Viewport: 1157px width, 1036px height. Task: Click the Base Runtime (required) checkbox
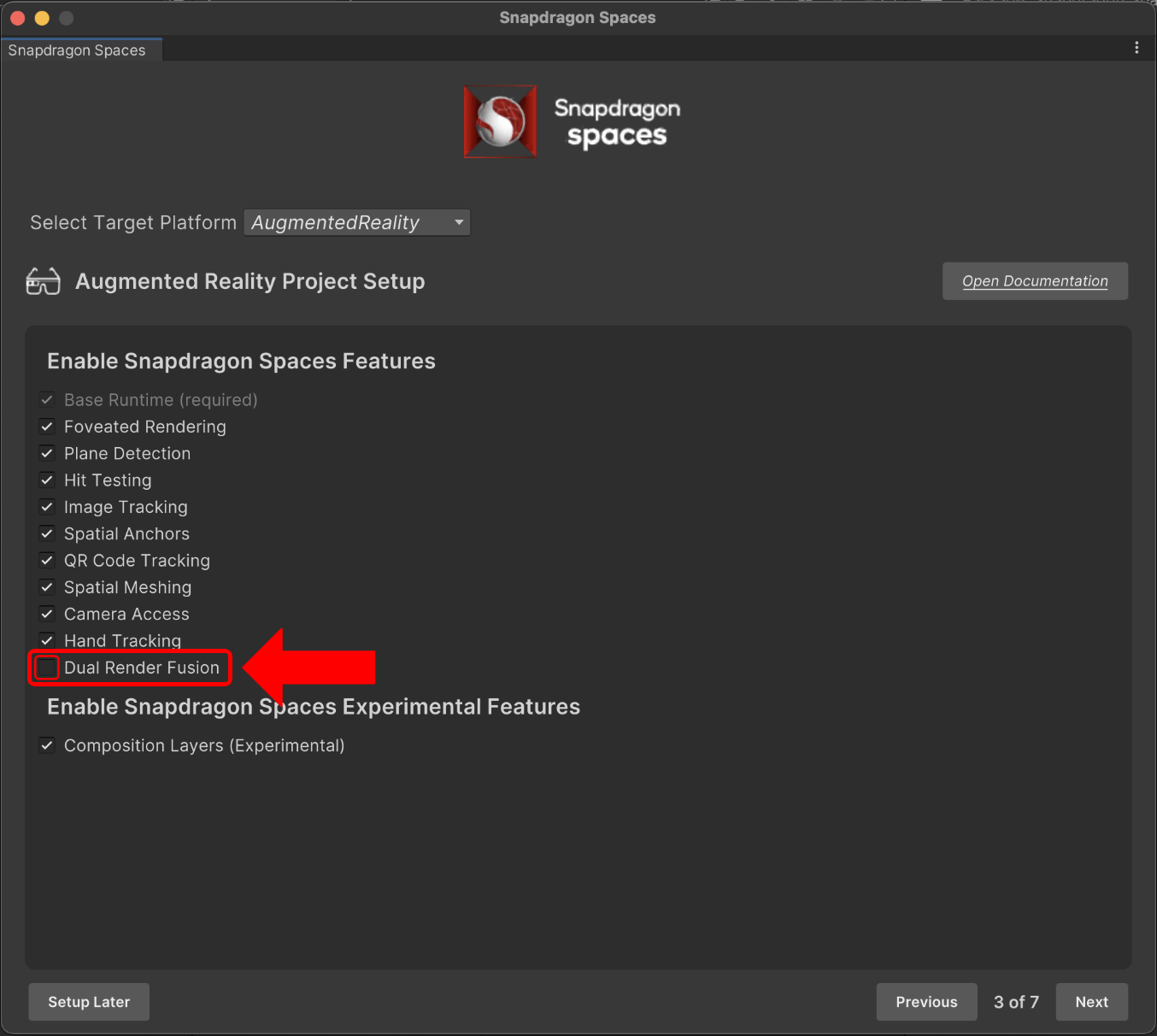(47, 400)
